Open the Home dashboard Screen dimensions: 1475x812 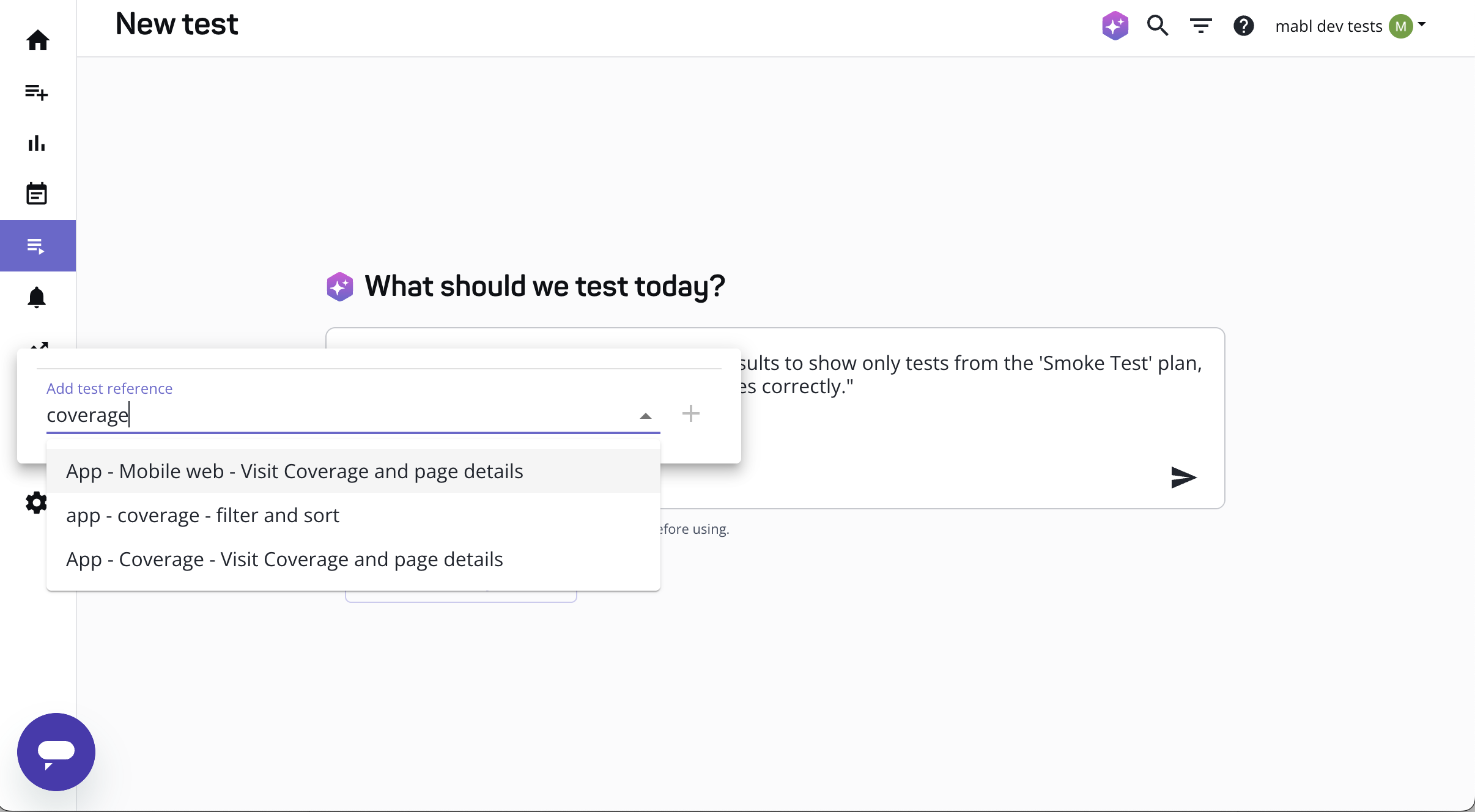coord(37,40)
